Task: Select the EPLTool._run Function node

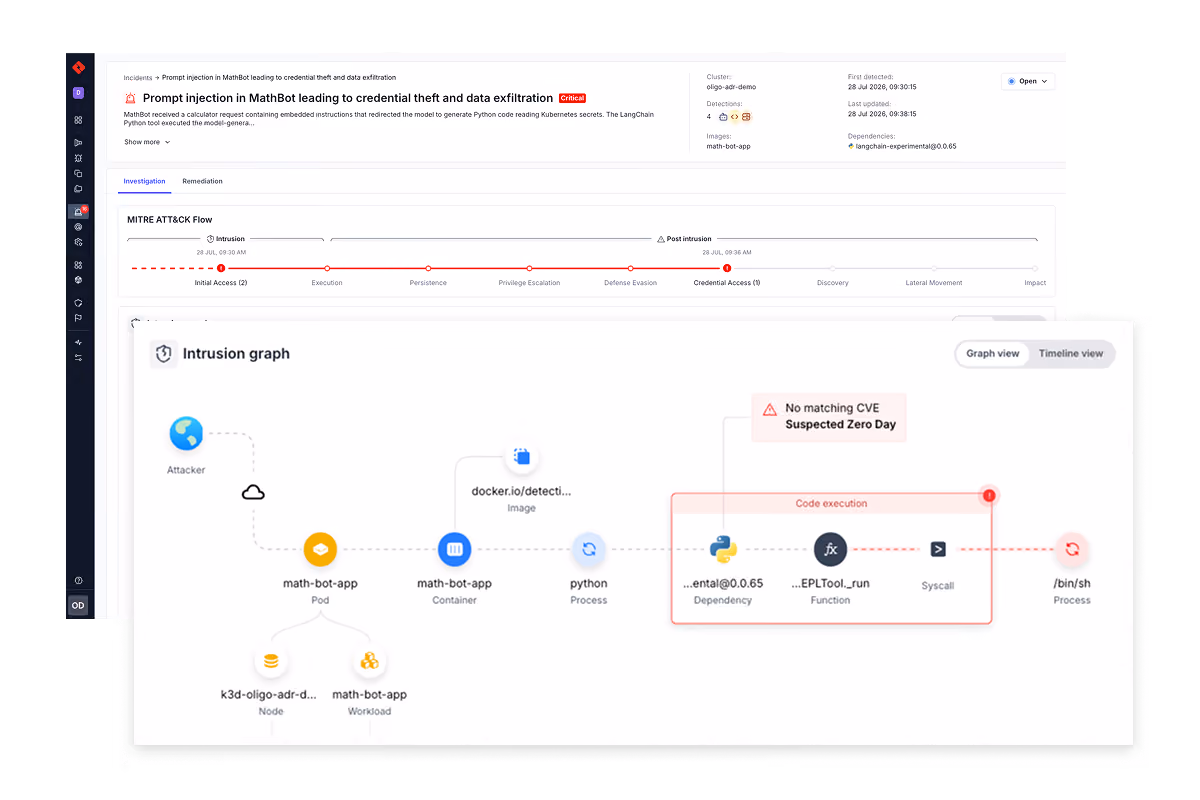Action: point(830,549)
